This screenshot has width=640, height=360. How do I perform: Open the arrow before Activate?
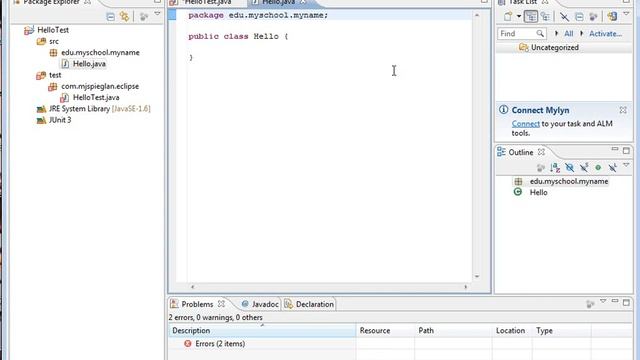pos(582,33)
